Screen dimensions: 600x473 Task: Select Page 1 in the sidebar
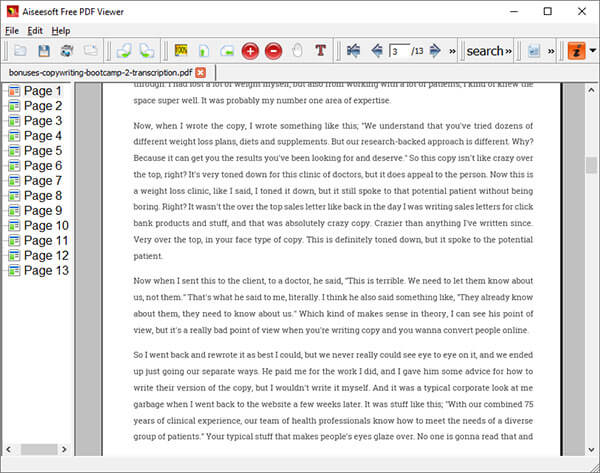[42, 91]
